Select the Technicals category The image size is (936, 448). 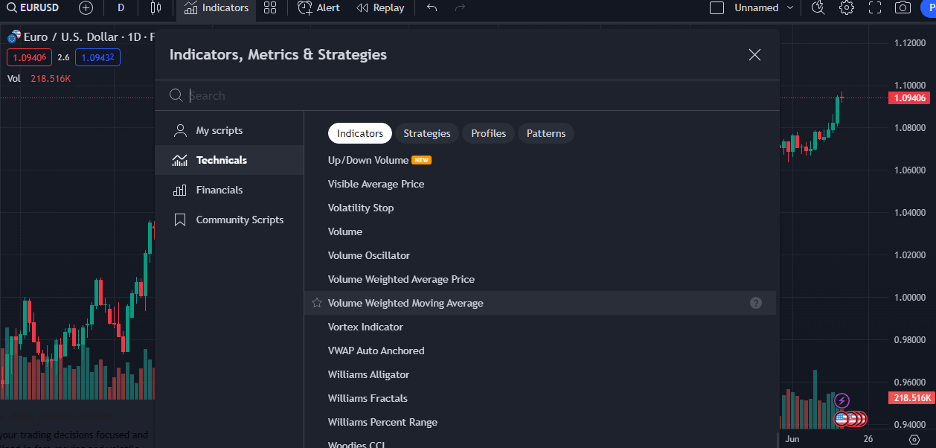(229, 160)
